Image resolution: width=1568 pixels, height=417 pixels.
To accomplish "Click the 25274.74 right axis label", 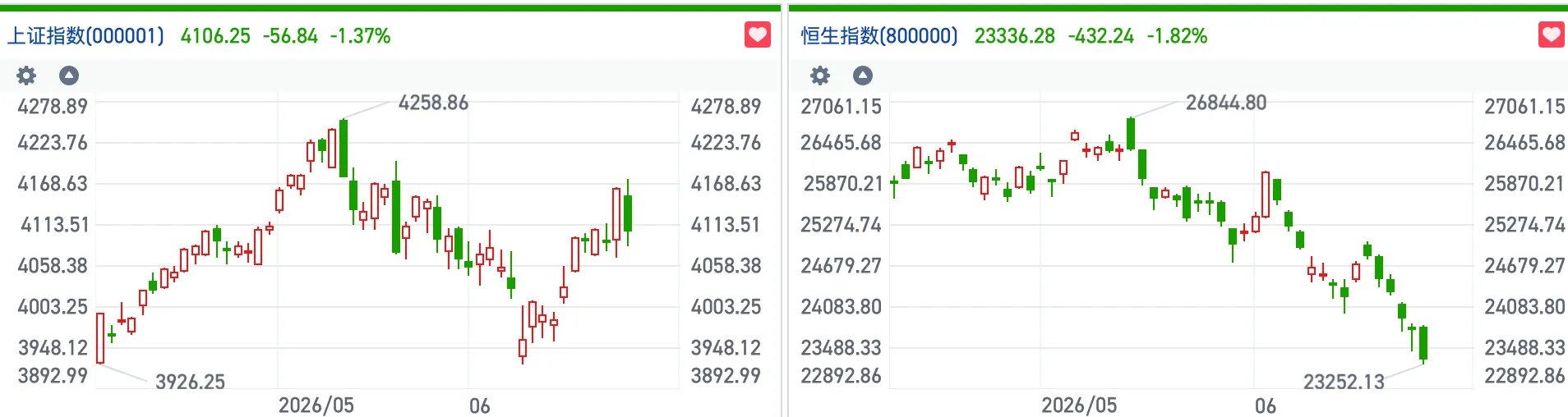I will pos(1524,225).
